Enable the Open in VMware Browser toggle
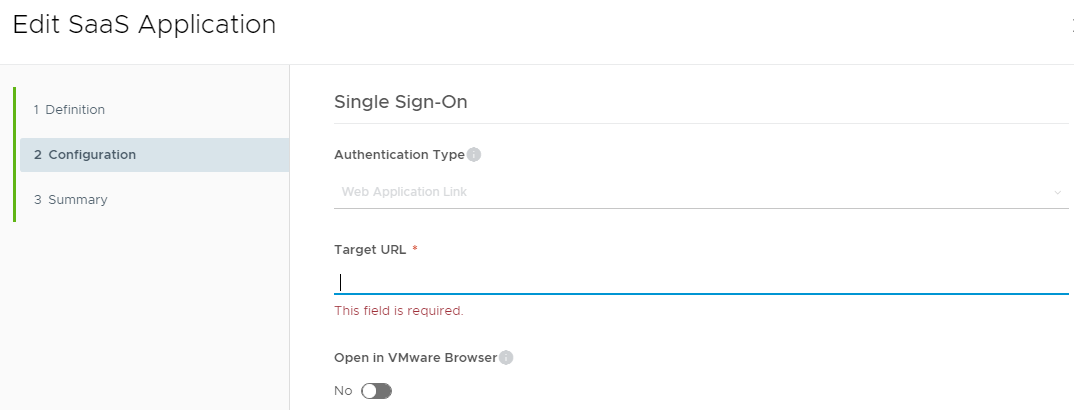 click(377, 391)
